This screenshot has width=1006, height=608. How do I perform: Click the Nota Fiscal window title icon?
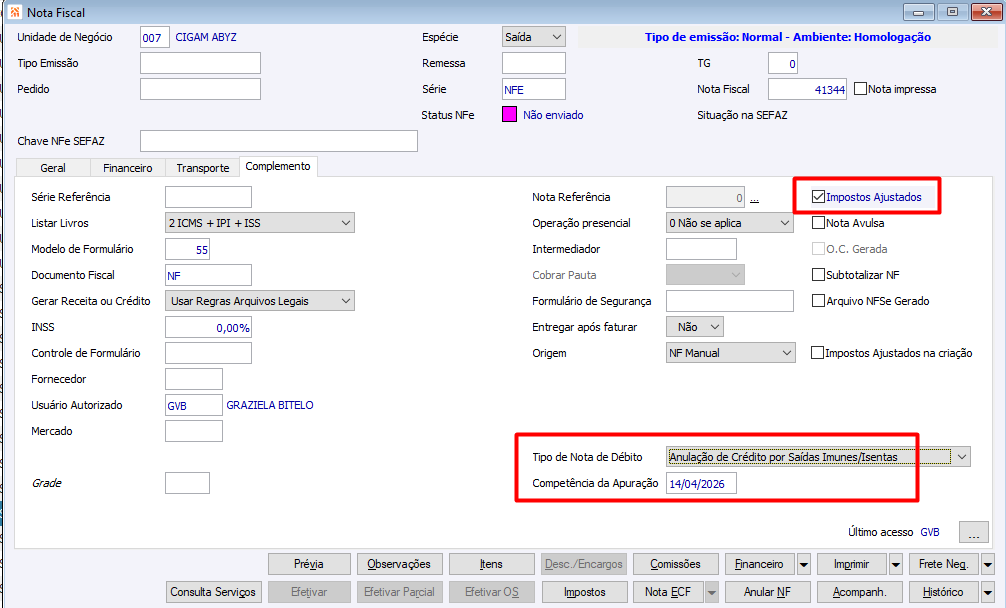point(14,12)
